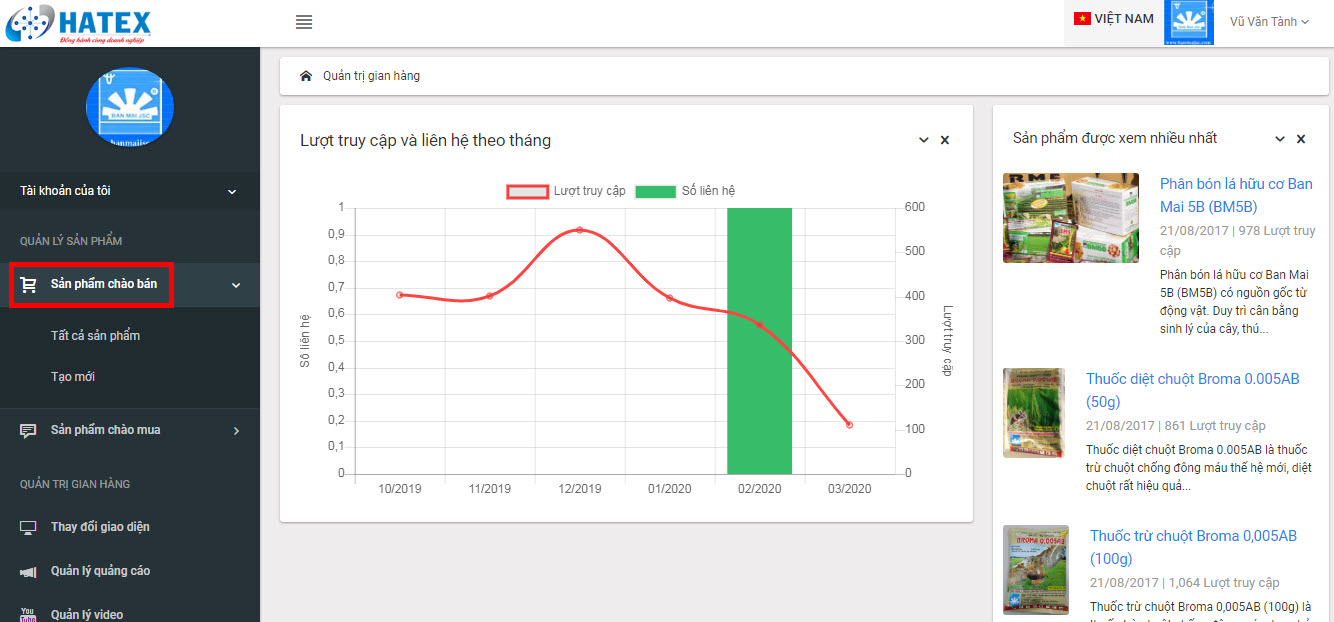The image size is (1334, 622).
Task: Click the chat icon beside Sản phẩm chào mua
Action: point(29,430)
